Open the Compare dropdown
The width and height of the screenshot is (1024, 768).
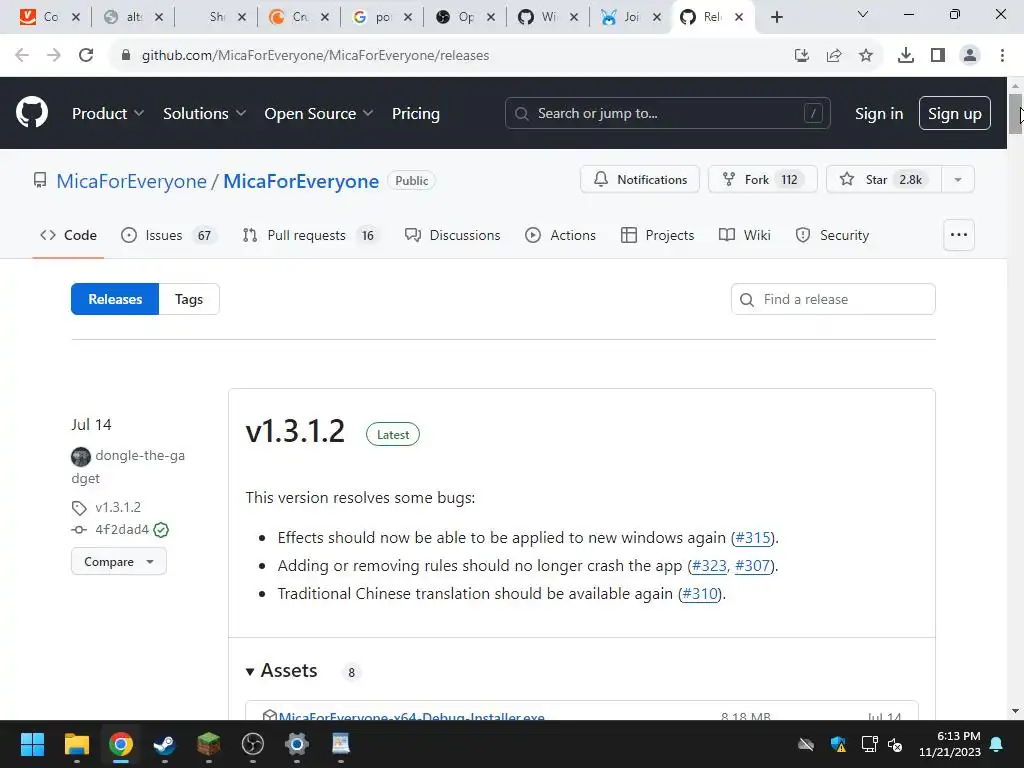119,562
